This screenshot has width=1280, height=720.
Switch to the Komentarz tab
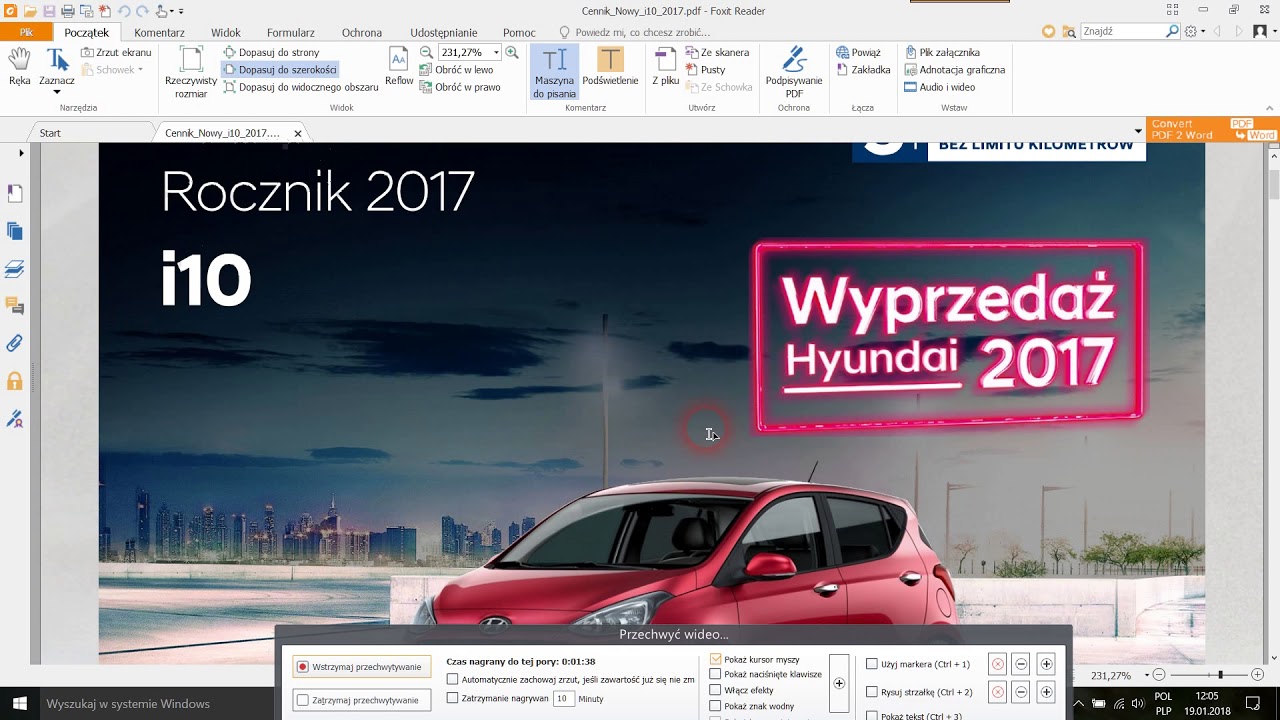pos(159,33)
